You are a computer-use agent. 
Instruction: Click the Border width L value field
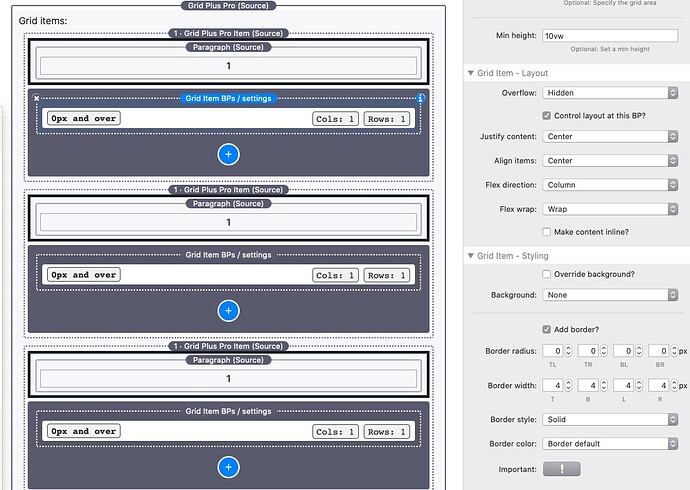pyautogui.click(x=624, y=385)
